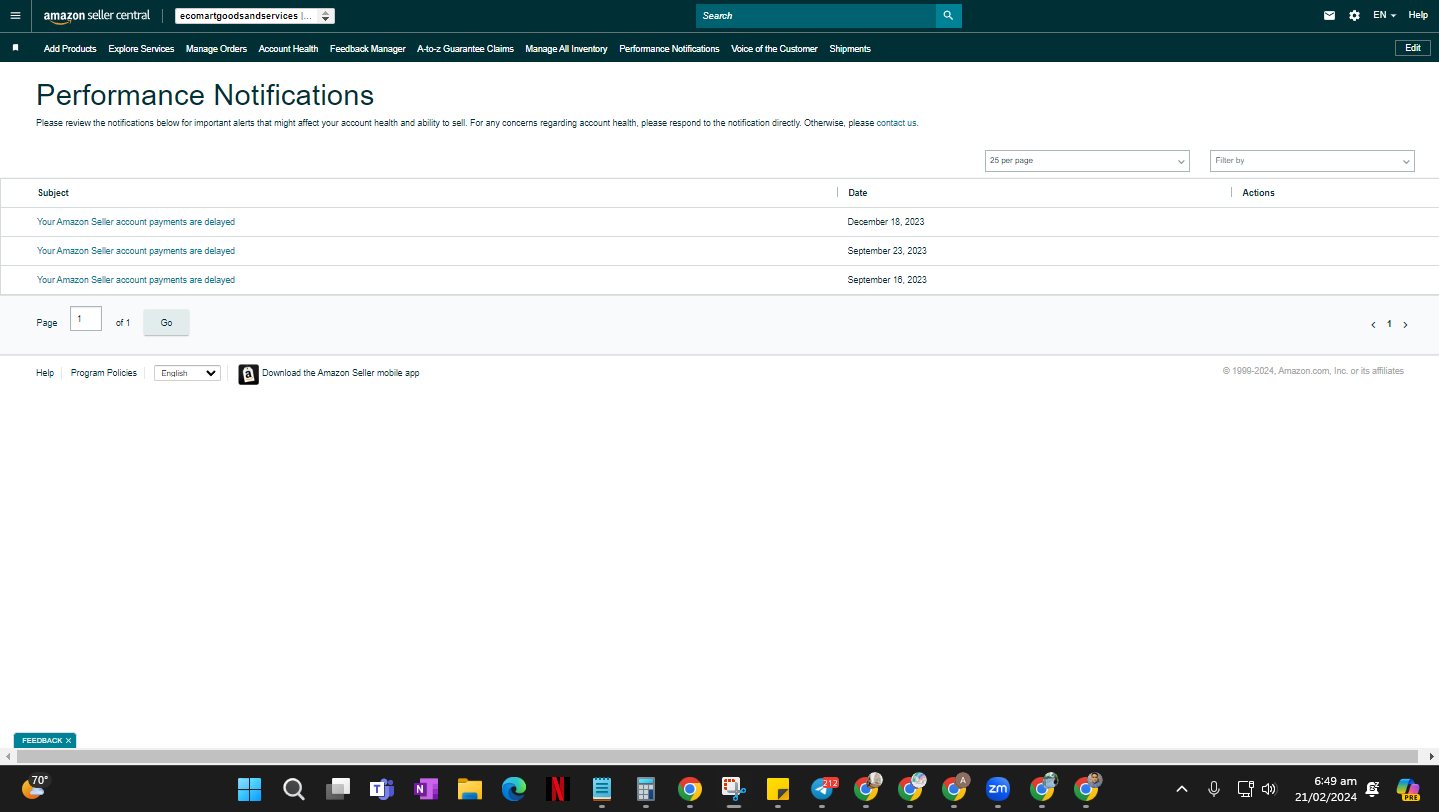Open the weather widget on taskbar

tap(34, 788)
